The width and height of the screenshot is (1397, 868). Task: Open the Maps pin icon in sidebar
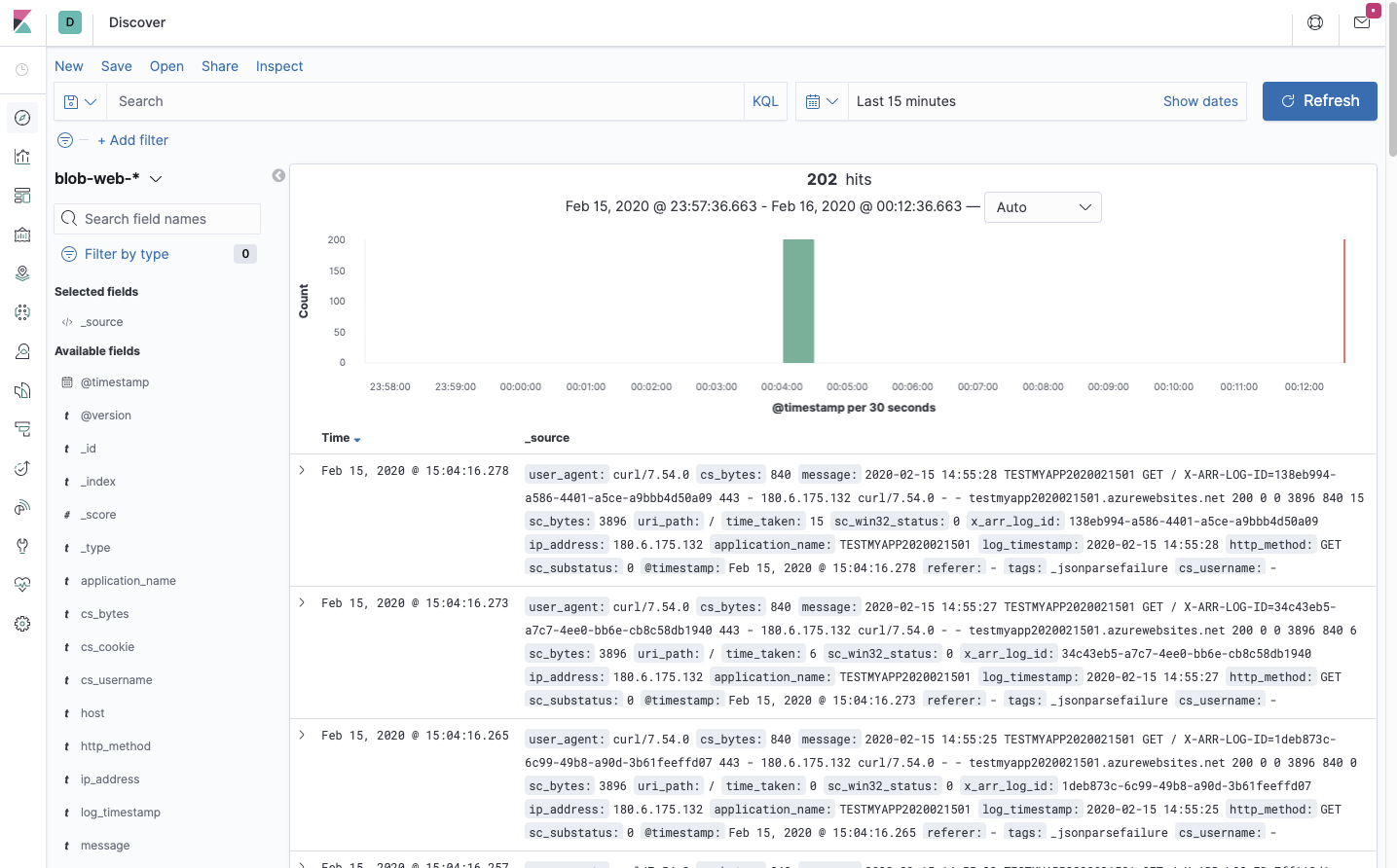[22, 273]
